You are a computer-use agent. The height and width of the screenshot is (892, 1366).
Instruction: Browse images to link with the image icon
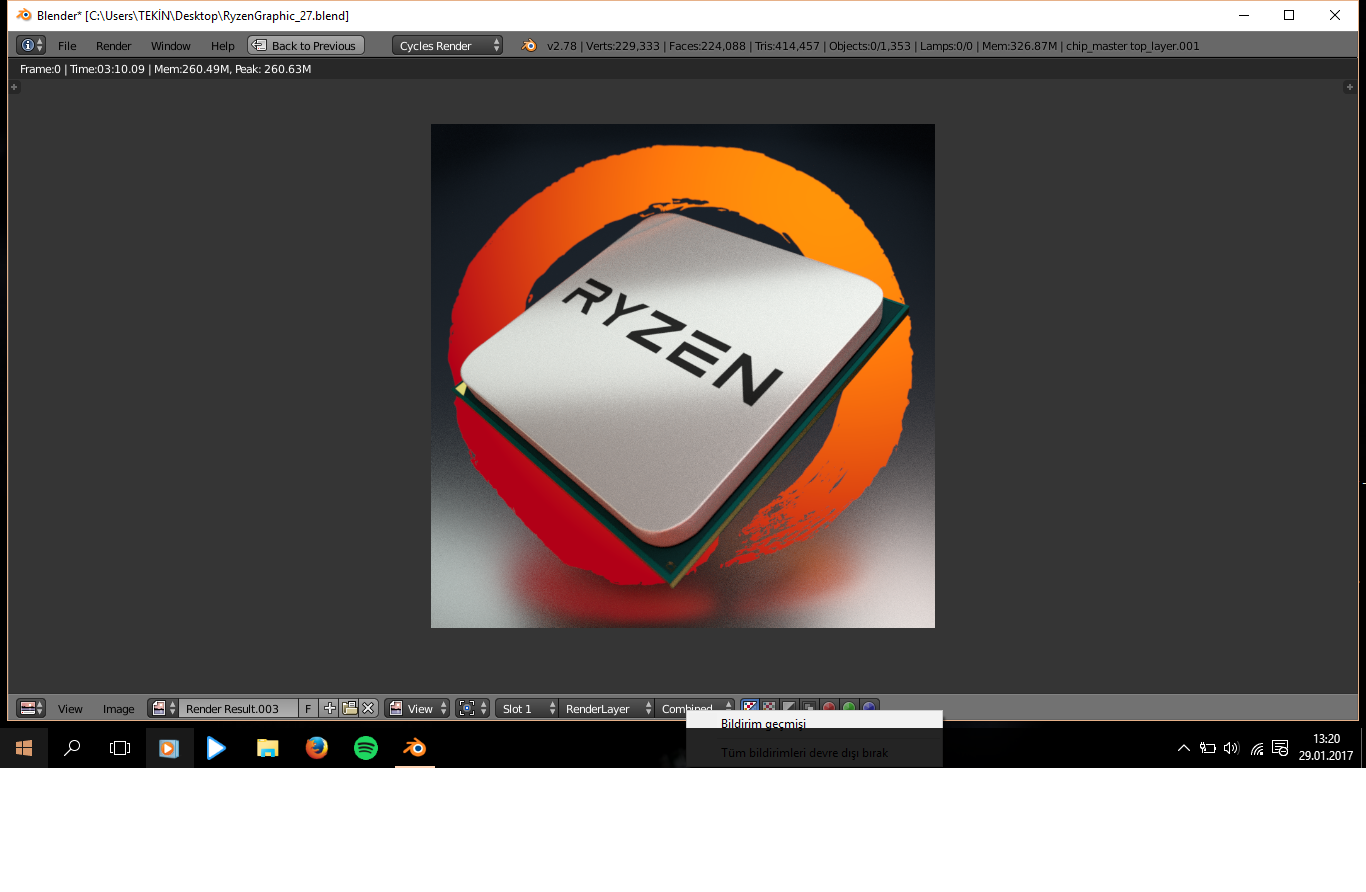pyautogui.click(x=163, y=708)
